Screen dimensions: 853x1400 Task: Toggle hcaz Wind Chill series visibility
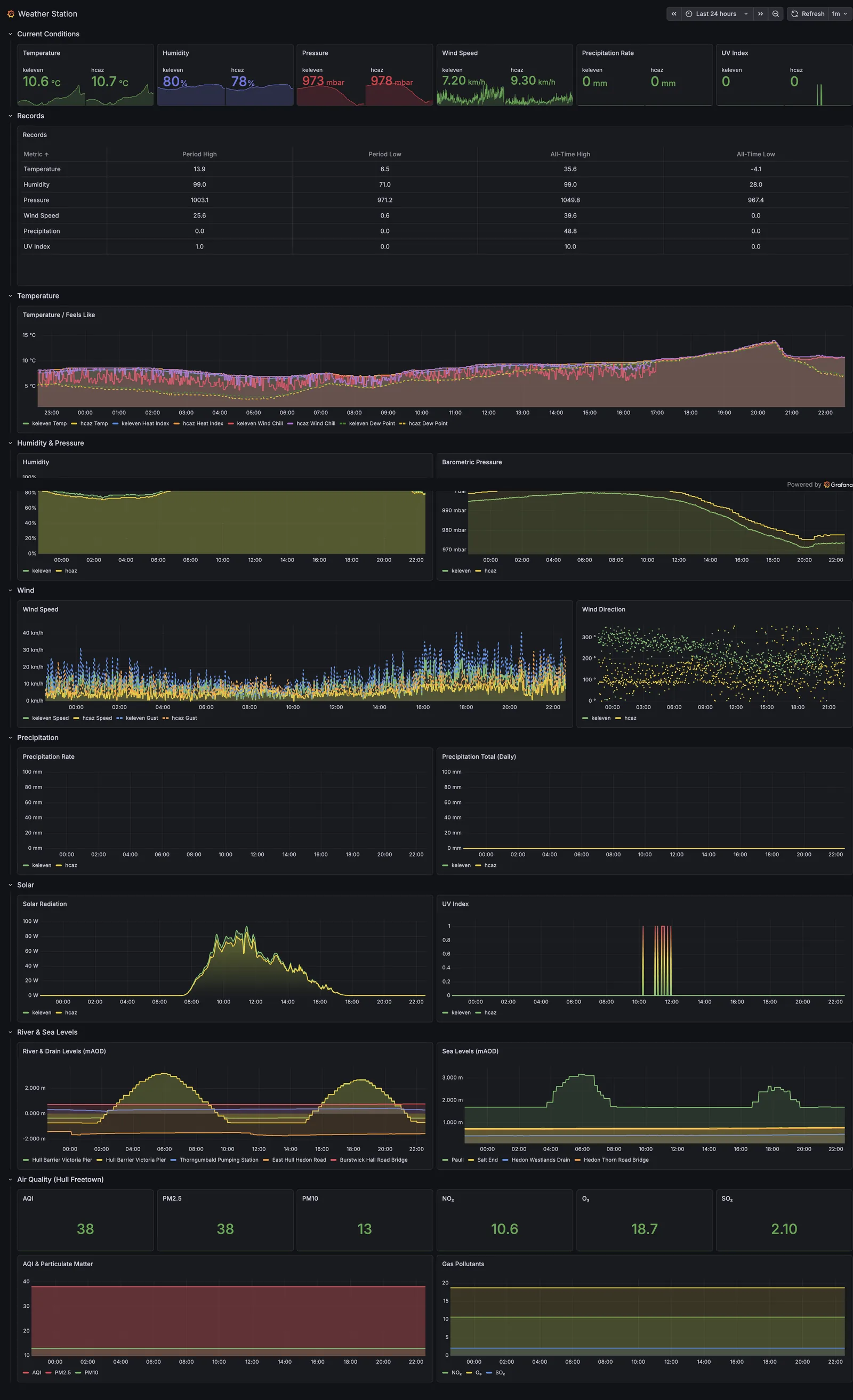pos(316,423)
